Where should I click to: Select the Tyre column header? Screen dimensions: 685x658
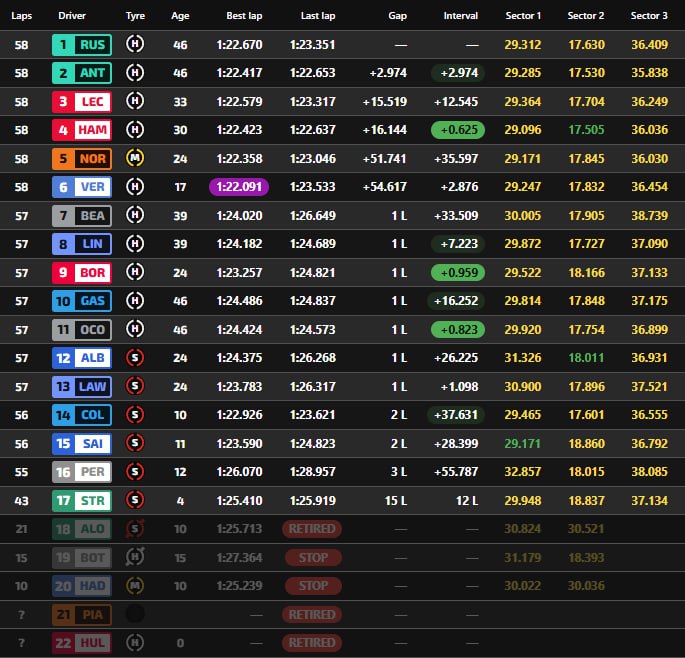136,16
